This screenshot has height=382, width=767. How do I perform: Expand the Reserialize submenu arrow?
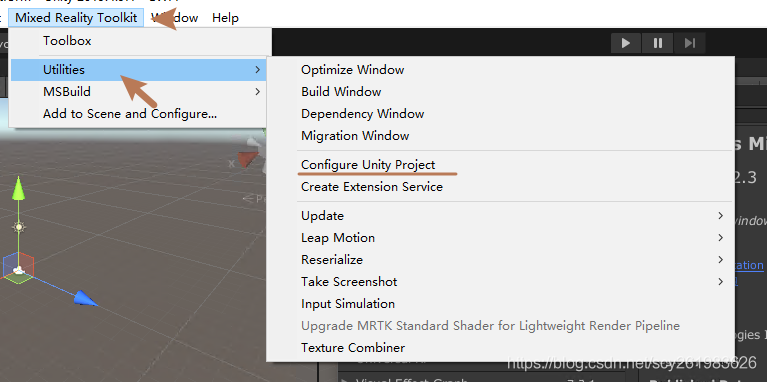(721, 259)
